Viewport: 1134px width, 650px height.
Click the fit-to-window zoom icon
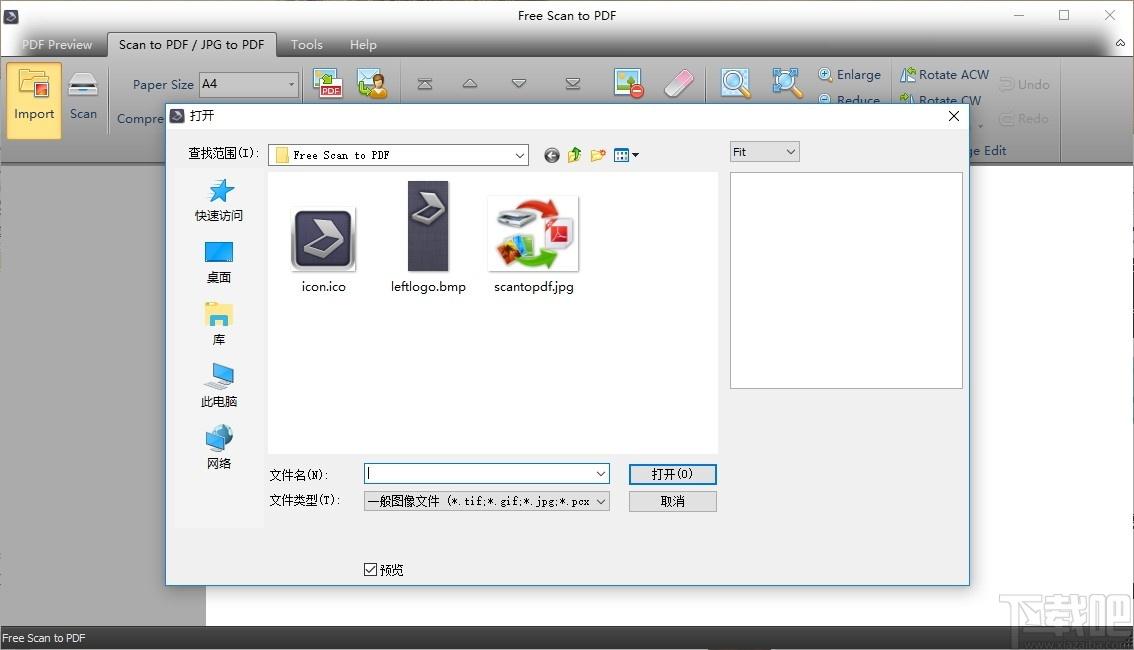click(x=787, y=83)
